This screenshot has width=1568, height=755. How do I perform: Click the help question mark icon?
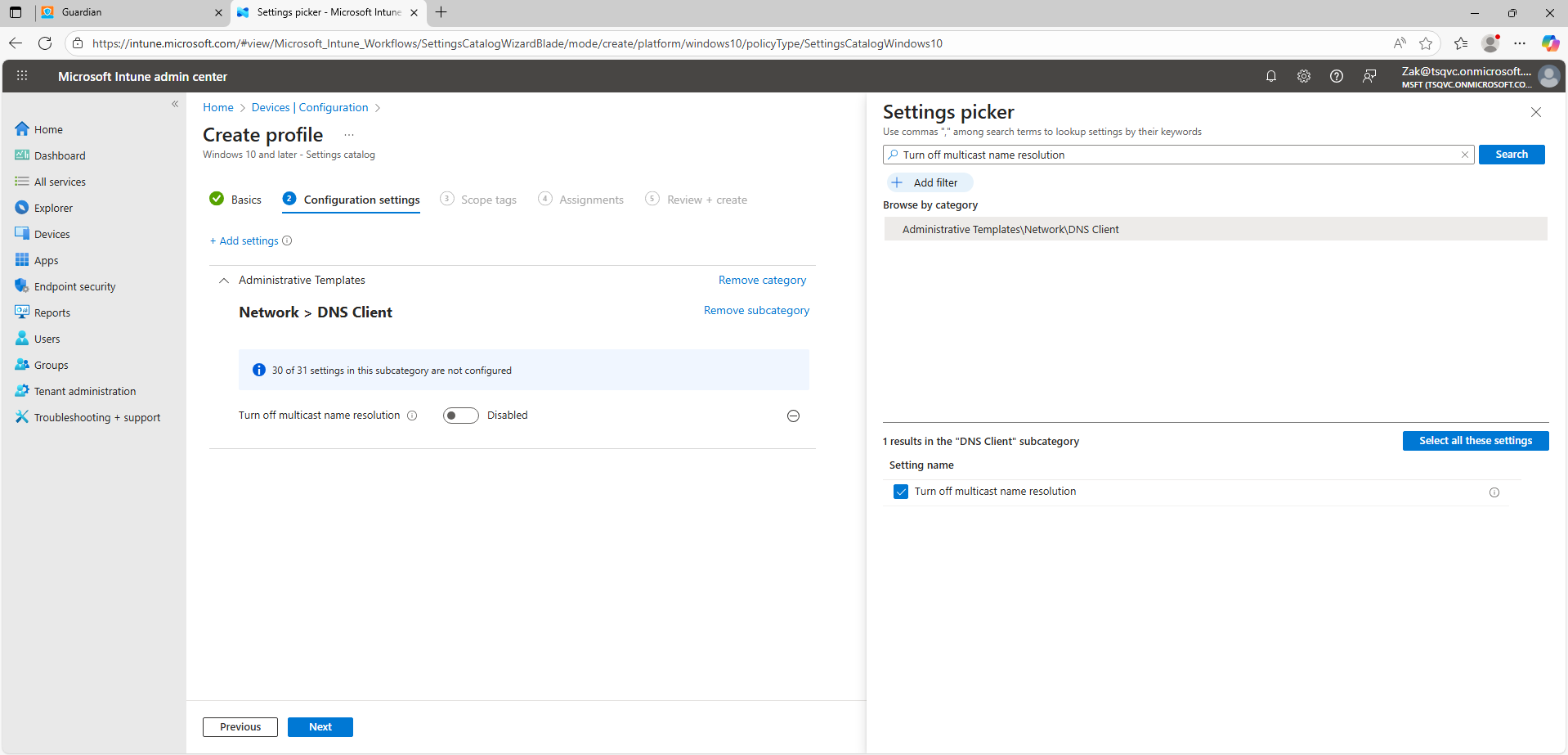[1336, 76]
